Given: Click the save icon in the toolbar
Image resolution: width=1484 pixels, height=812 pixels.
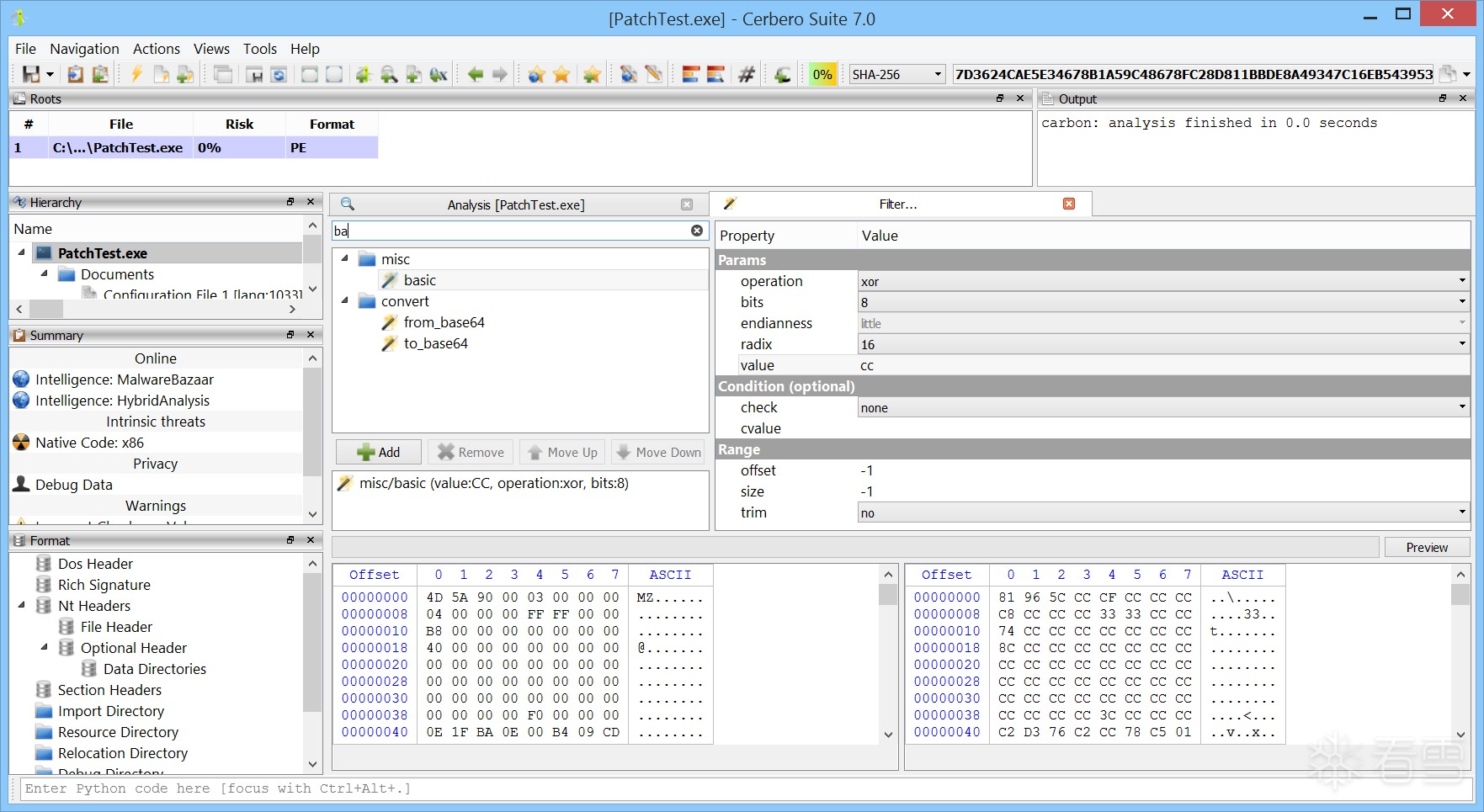Looking at the screenshot, I should click(31, 75).
